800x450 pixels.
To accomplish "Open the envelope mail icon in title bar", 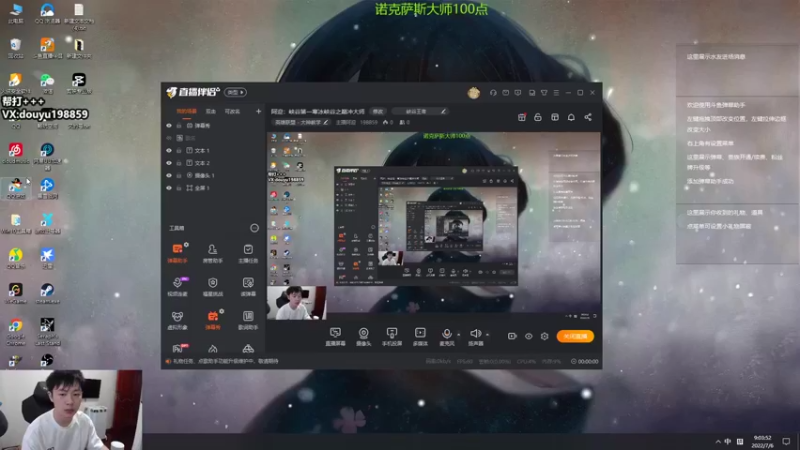I will pos(506,93).
